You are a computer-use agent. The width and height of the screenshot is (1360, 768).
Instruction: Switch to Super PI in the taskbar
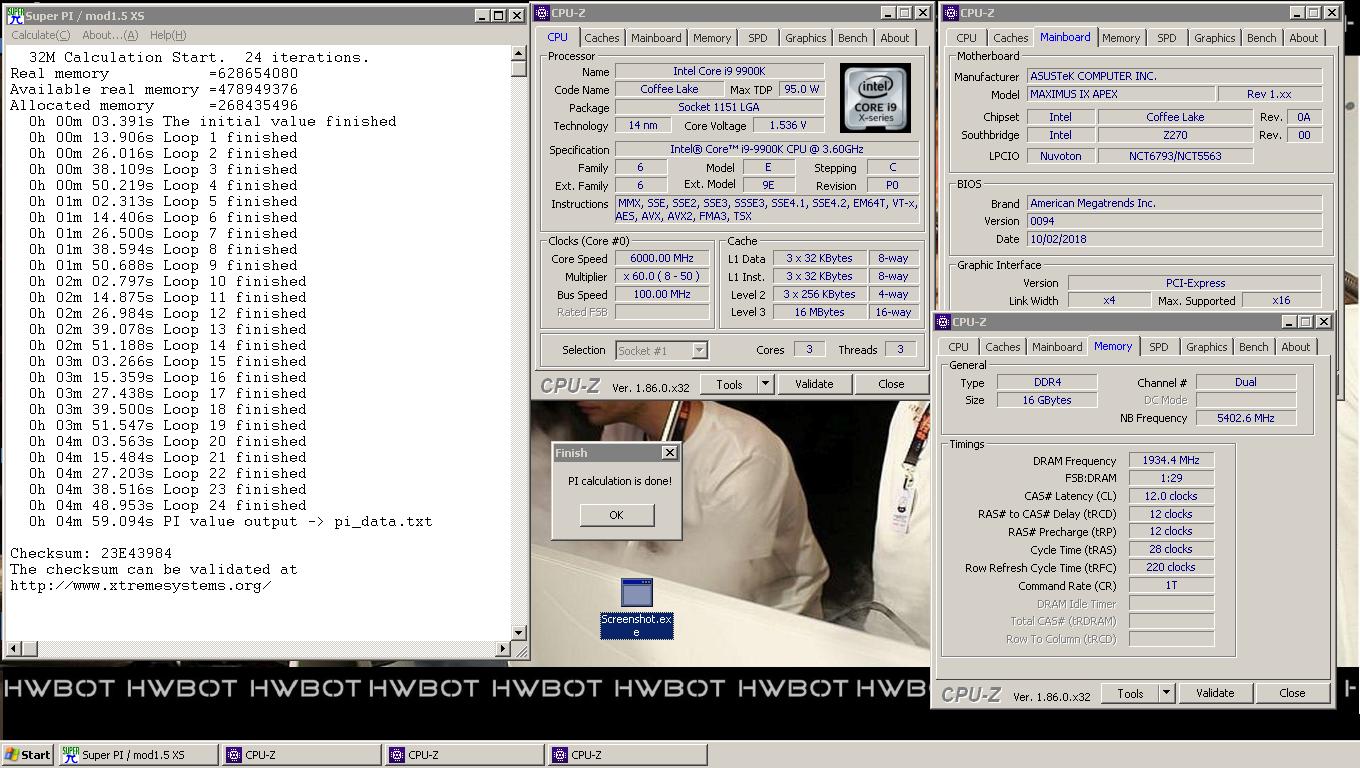137,755
